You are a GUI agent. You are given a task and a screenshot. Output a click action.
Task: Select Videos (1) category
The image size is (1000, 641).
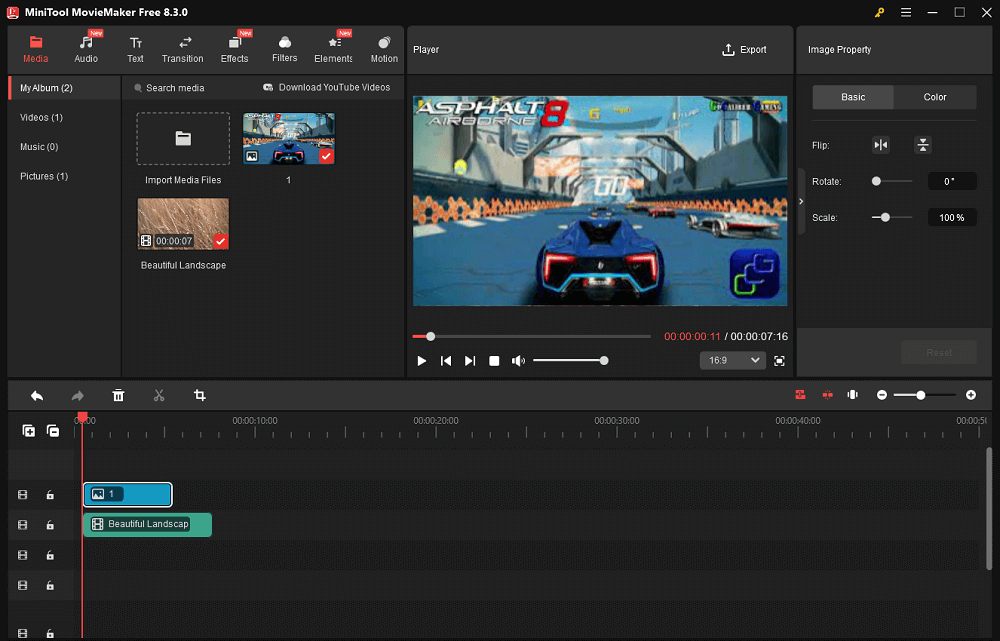click(41, 117)
